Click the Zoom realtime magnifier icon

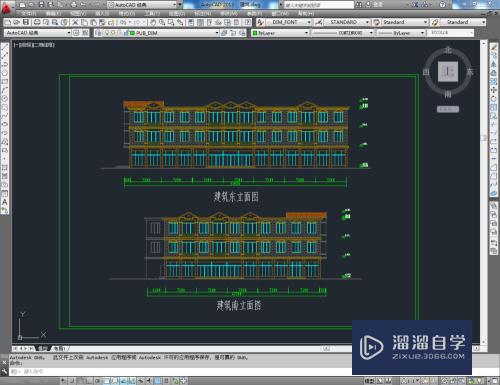(162, 22)
